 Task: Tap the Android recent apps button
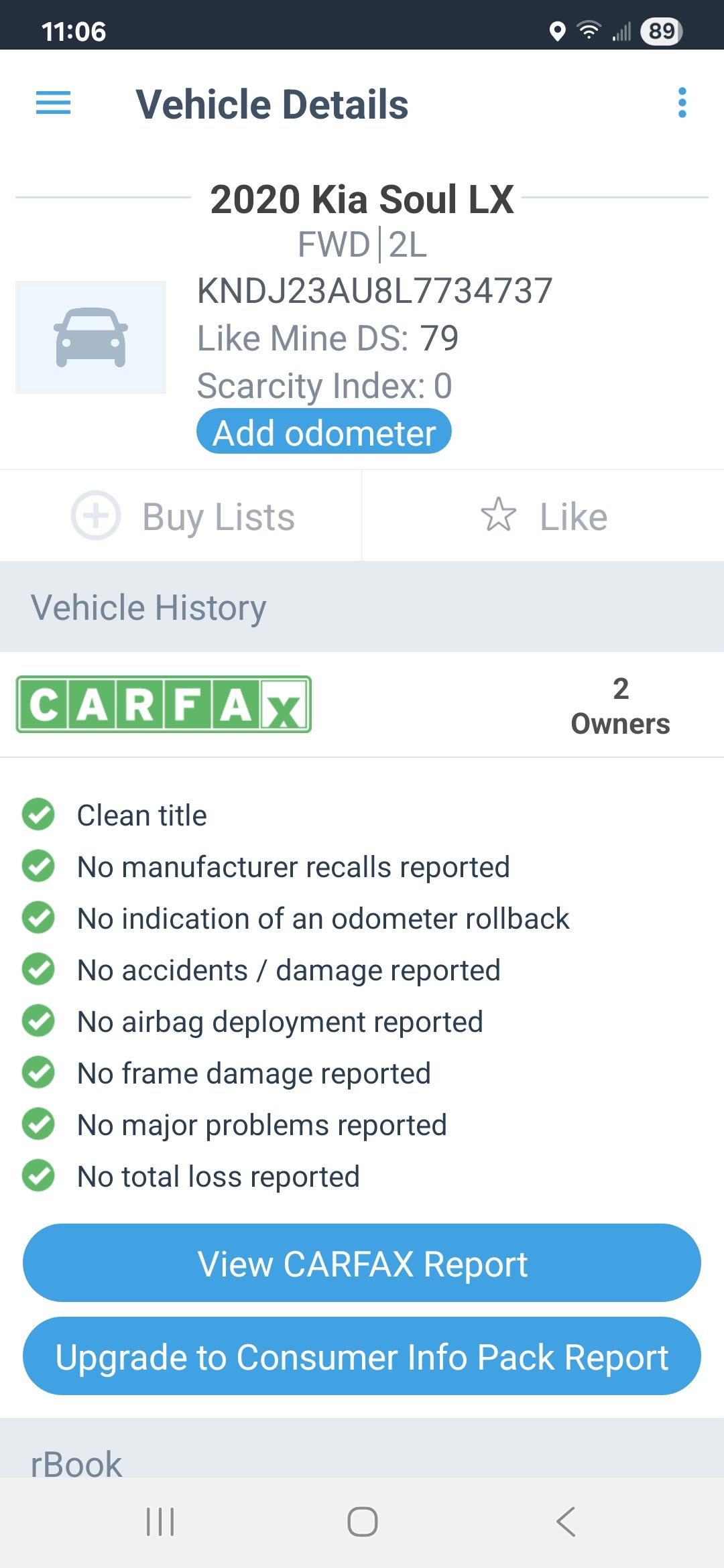pyautogui.click(x=160, y=1522)
